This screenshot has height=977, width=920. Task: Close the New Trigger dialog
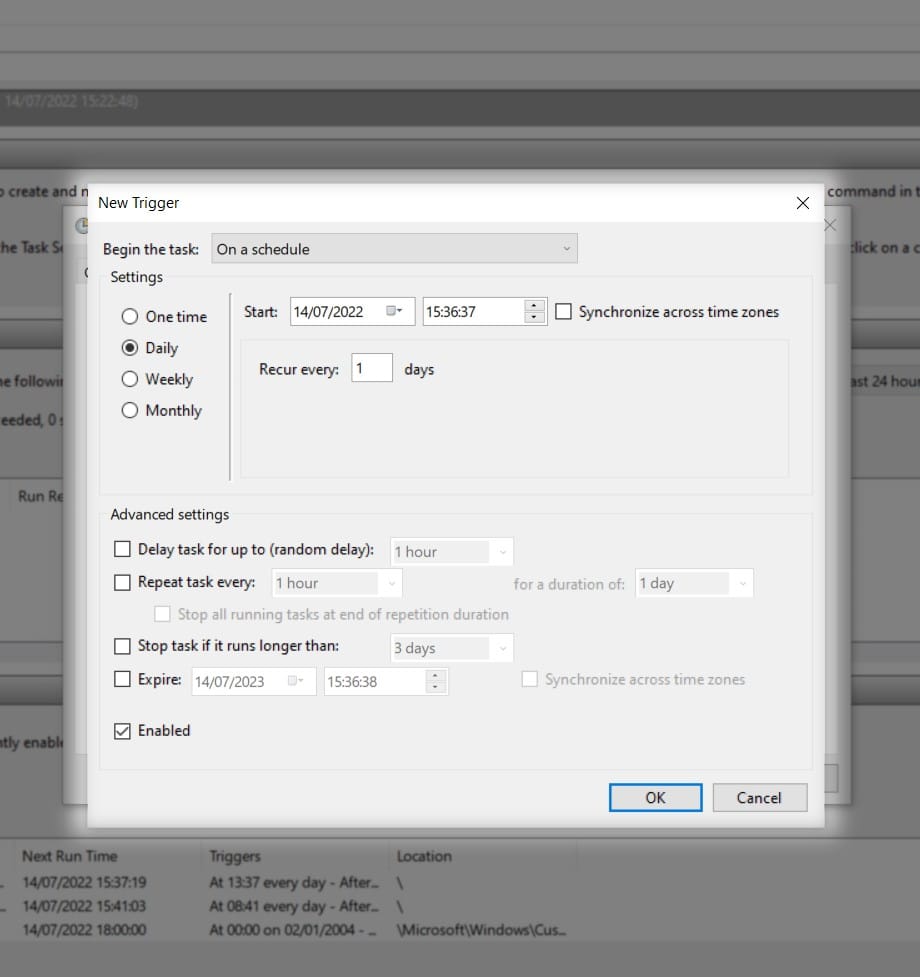click(x=803, y=203)
